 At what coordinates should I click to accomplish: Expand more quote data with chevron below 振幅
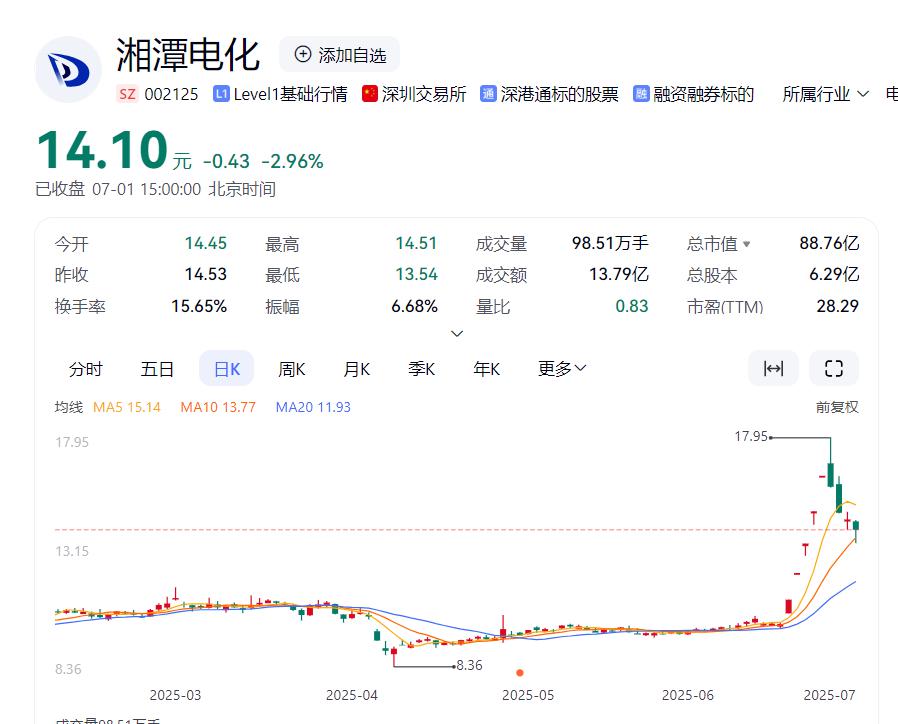(x=457, y=333)
